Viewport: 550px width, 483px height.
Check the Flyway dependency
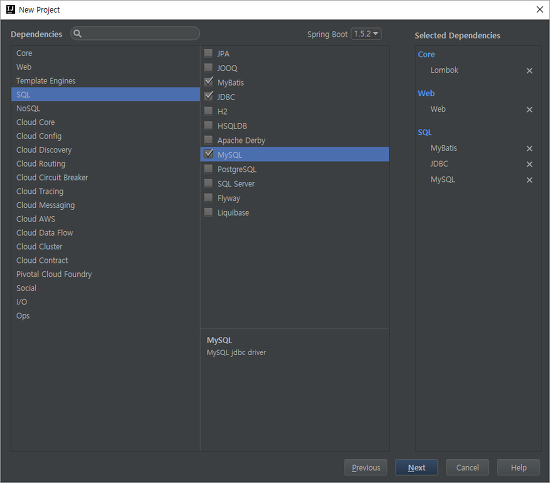[208, 197]
